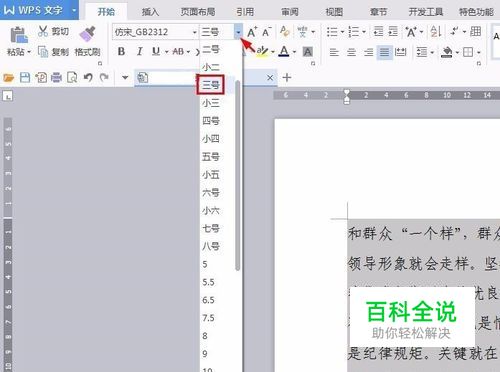Open the WPS 文字 application menu button

[x=39, y=10]
